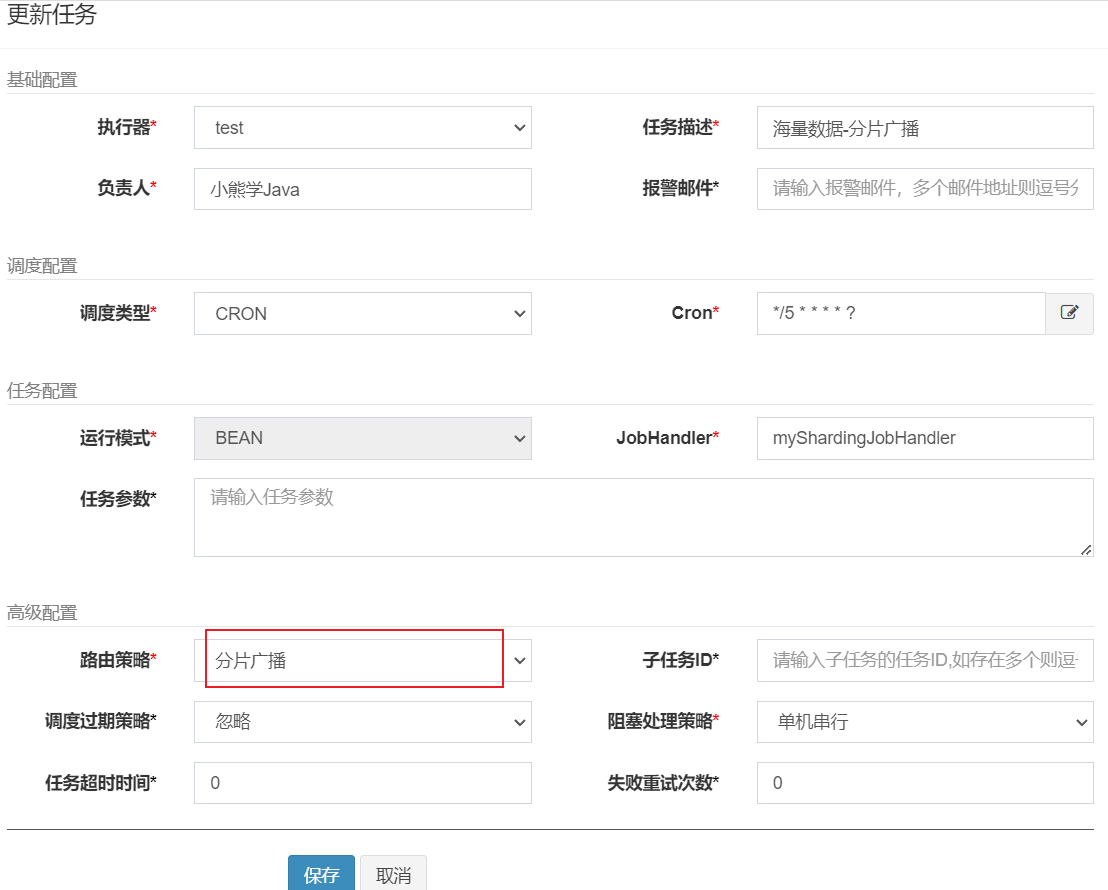Screen dimensions: 1108x890
Task: Open the 调度过期策略 dropdown showing 忽略
Action: tap(363, 722)
